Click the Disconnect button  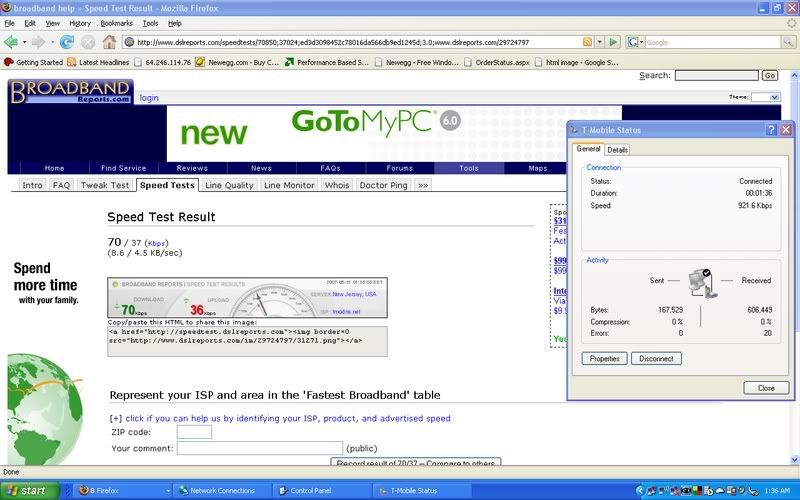click(x=656, y=359)
